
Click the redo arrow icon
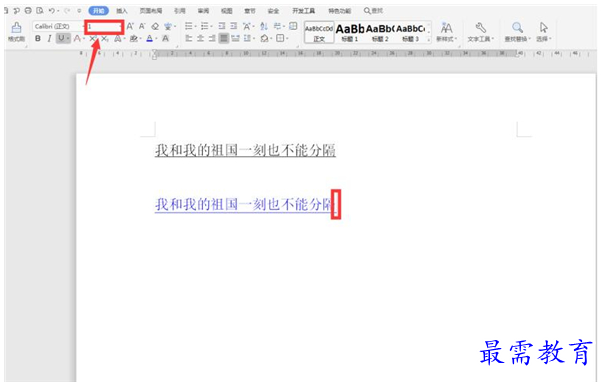coord(67,11)
